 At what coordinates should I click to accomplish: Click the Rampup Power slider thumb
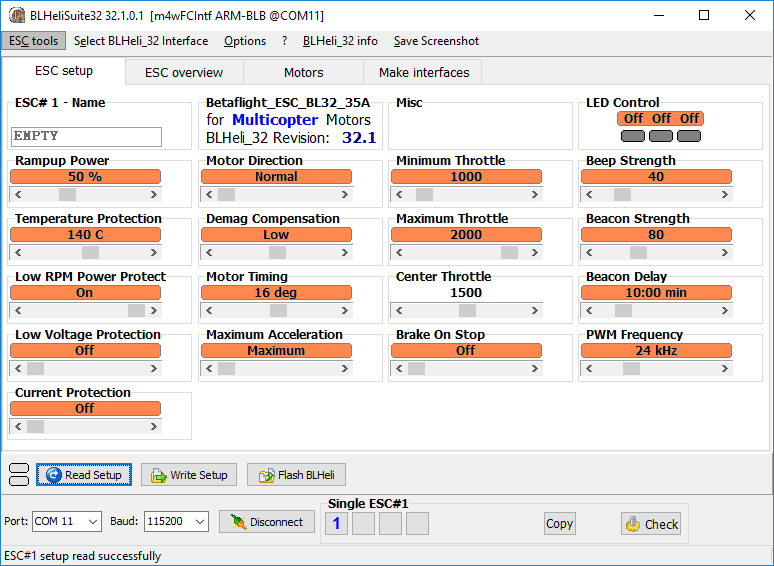(x=67, y=194)
